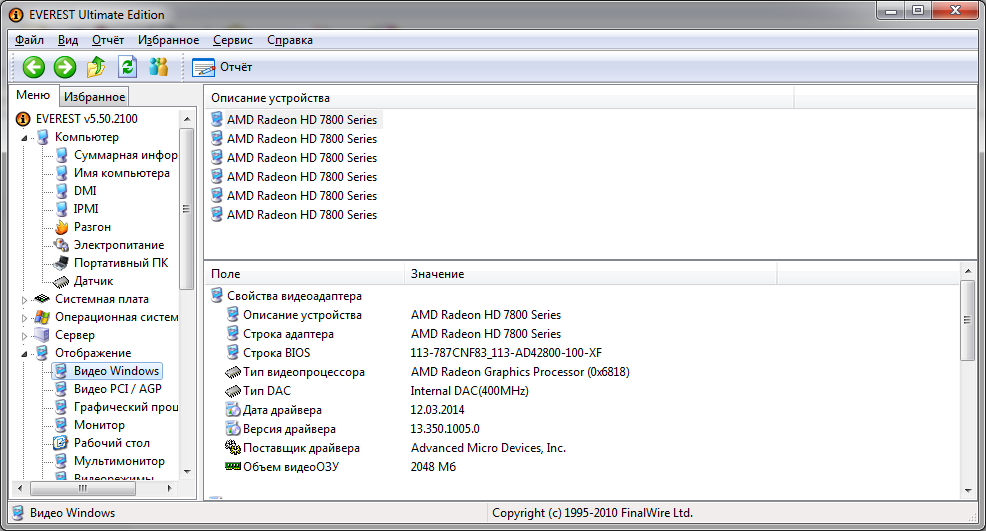Click the Графический процессор icon
The height and width of the screenshot is (531, 986).
point(61,407)
